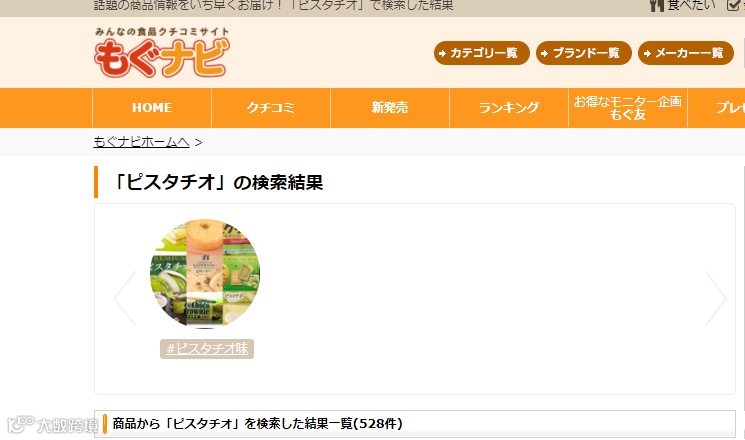This screenshot has width=745, height=440.
Task: Open the pistachio products circular thumbnail
Action: [x=205, y=274]
